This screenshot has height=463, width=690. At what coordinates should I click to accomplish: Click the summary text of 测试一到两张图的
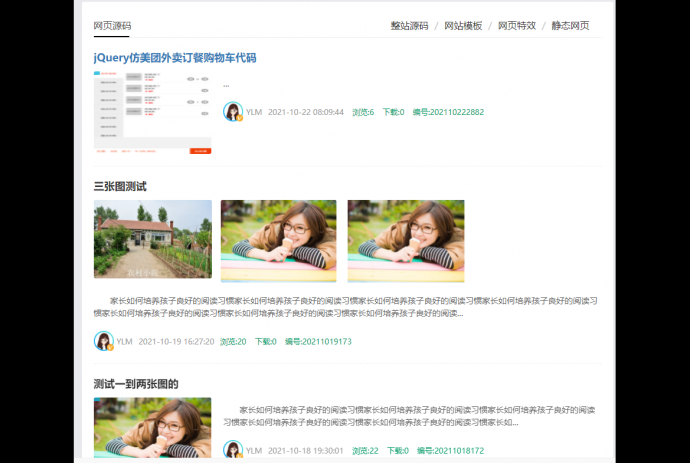click(409, 416)
